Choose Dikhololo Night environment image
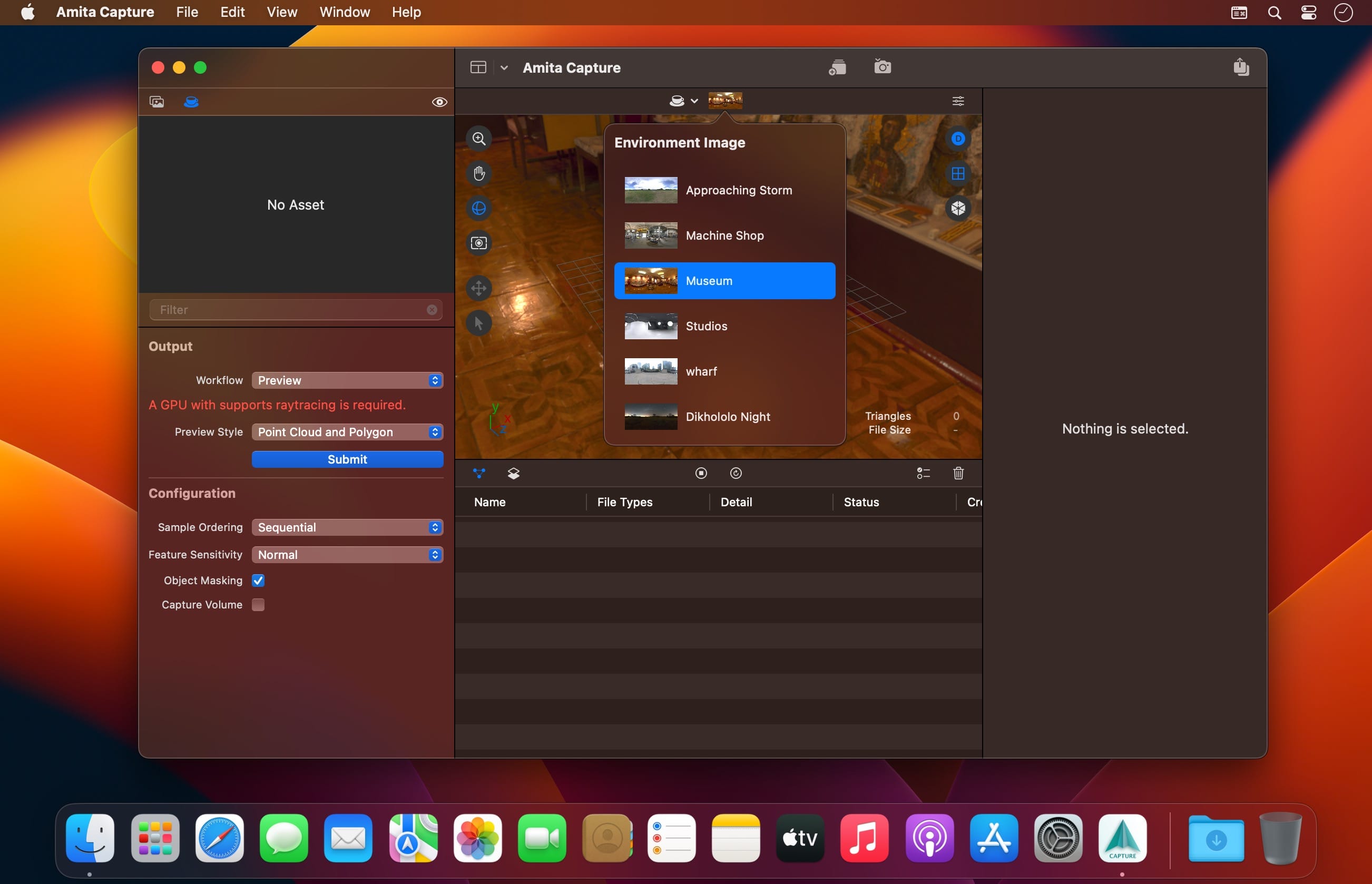 point(724,417)
